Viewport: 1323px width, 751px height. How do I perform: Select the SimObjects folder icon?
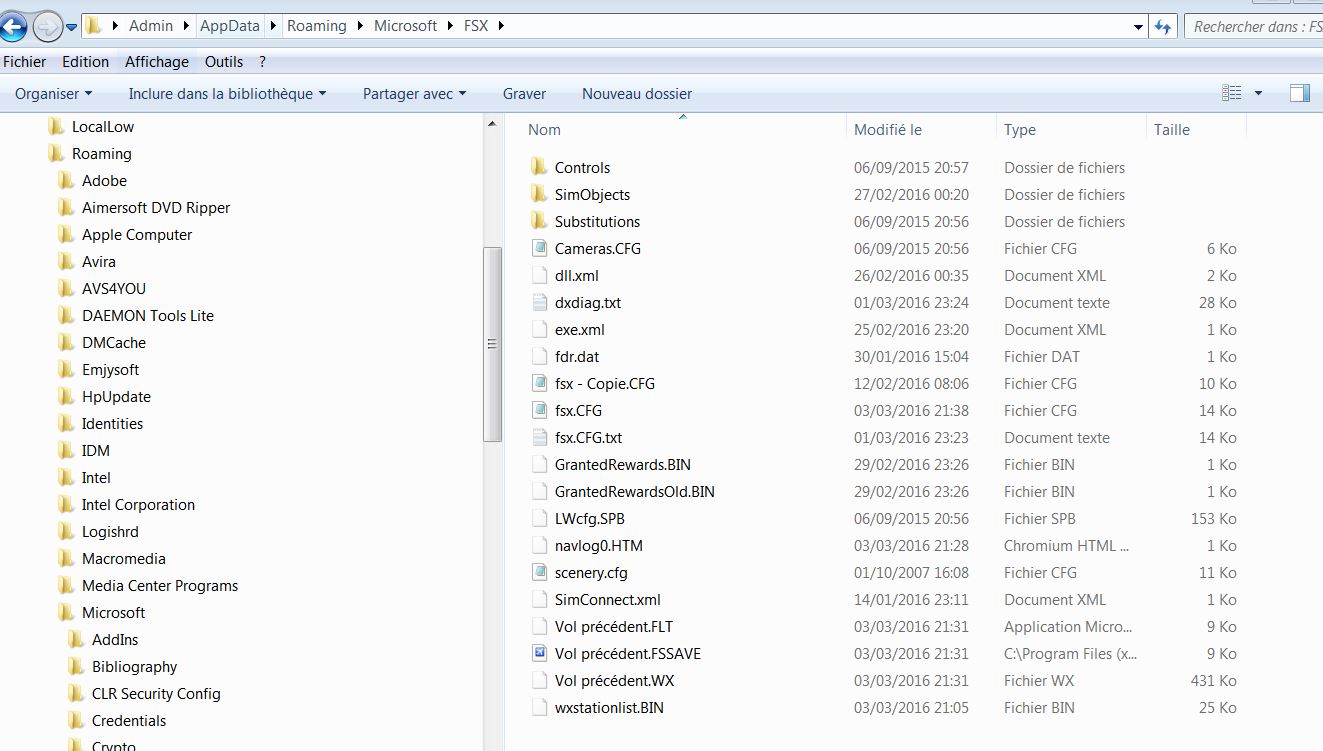pyautogui.click(x=539, y=194)
